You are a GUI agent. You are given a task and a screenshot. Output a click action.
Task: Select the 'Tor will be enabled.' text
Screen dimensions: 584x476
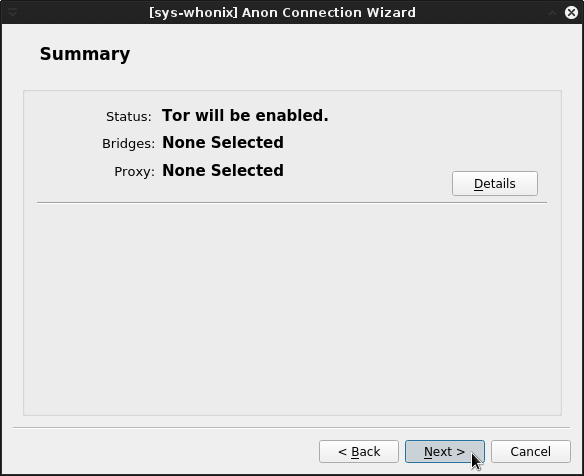(x=245, y=115)
